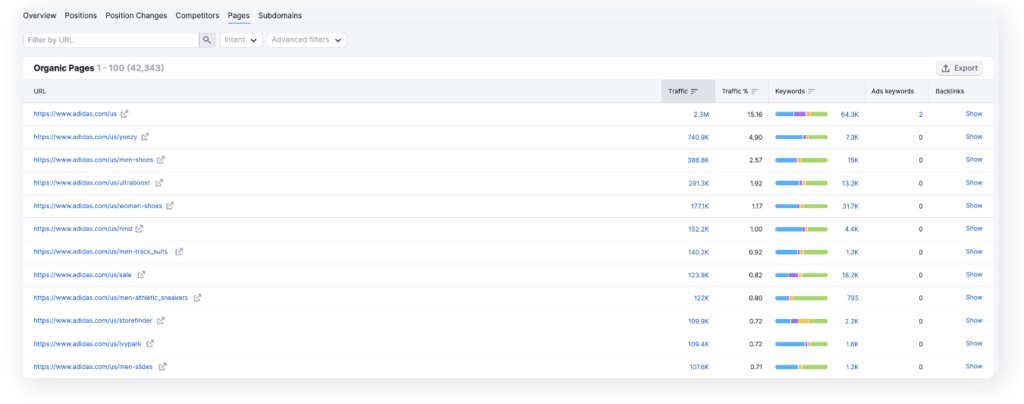The width and height of the screenshot is (1024, 404).
Task: Open external link icon for storefinder URL
Action: 161,320
